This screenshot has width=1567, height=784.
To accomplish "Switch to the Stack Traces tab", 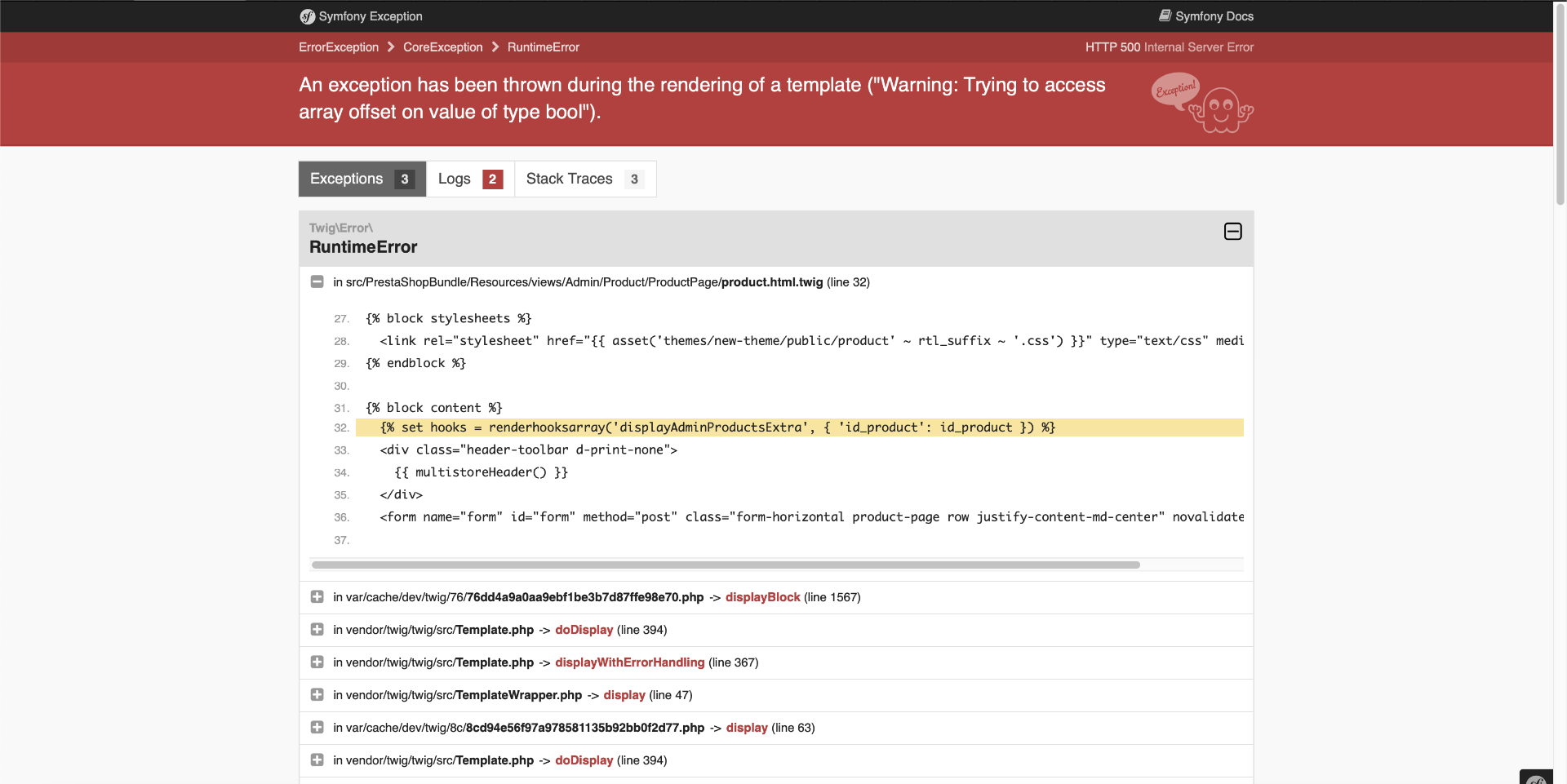I will 585,179.
